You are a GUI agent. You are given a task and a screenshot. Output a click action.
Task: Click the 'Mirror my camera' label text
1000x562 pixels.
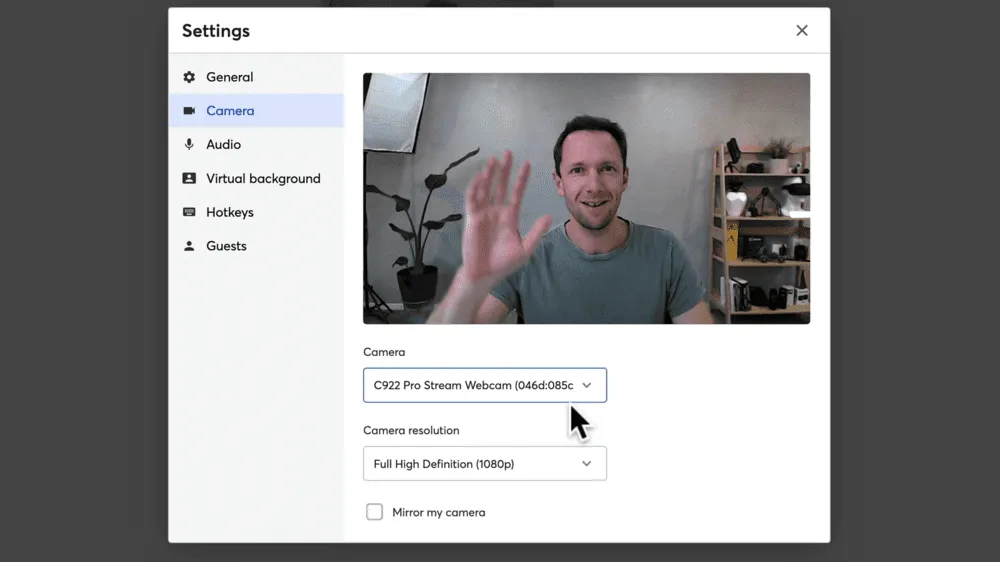(438, 512)
